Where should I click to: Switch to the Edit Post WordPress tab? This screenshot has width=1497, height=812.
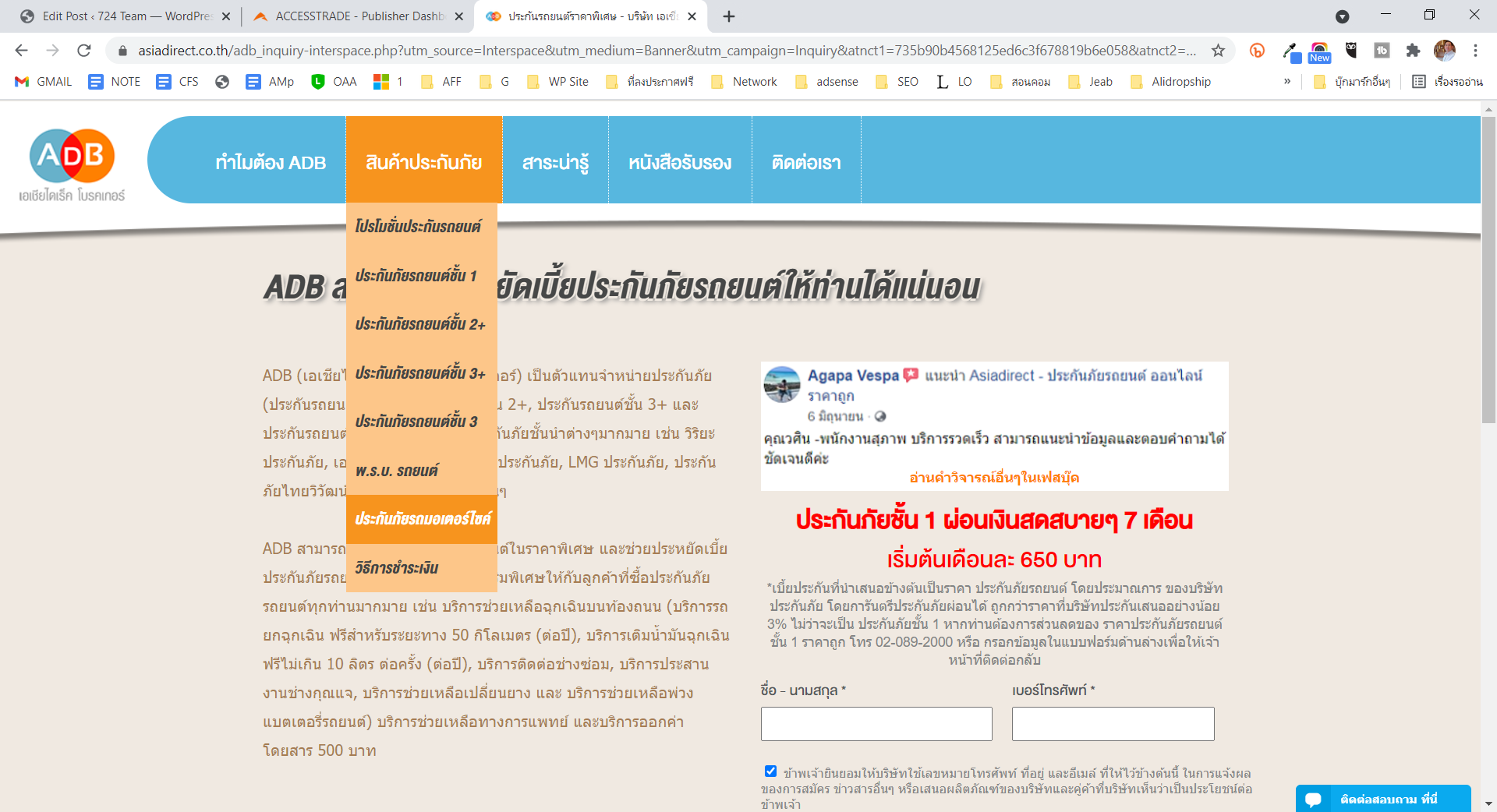pos(125,16)
